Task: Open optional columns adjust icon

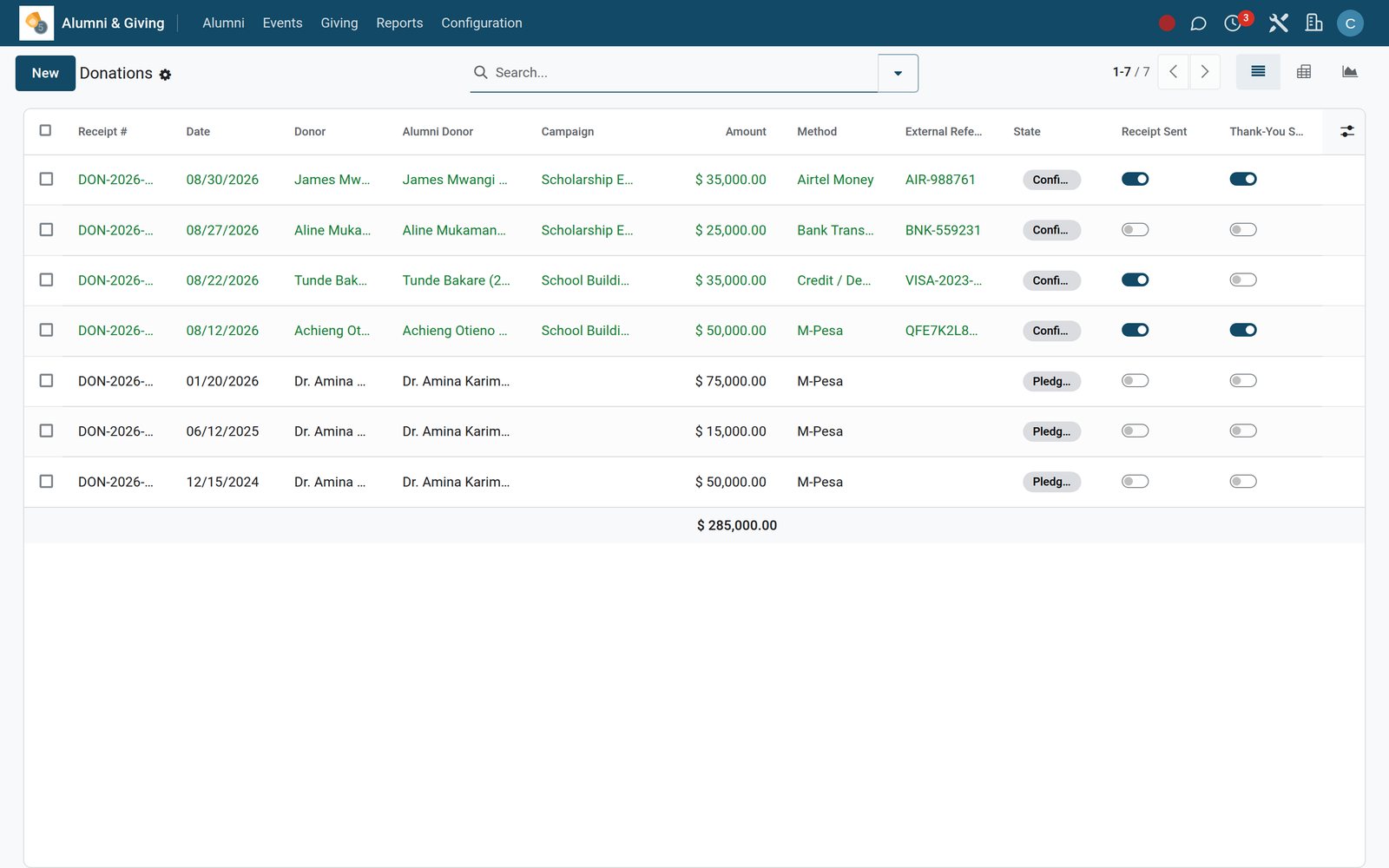Action: coord(1346,131)
